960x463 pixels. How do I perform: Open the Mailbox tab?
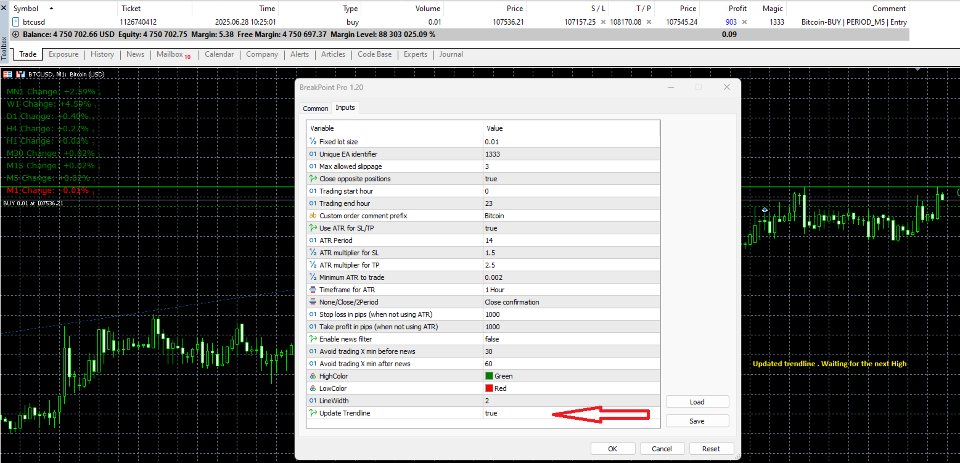(173, 55)
